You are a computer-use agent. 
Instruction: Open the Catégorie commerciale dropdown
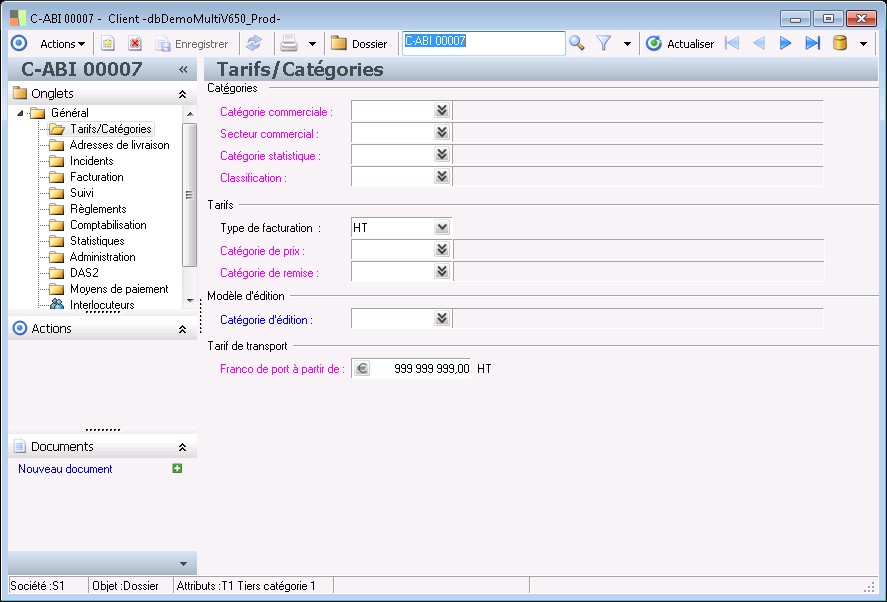[x=442, y=110]
